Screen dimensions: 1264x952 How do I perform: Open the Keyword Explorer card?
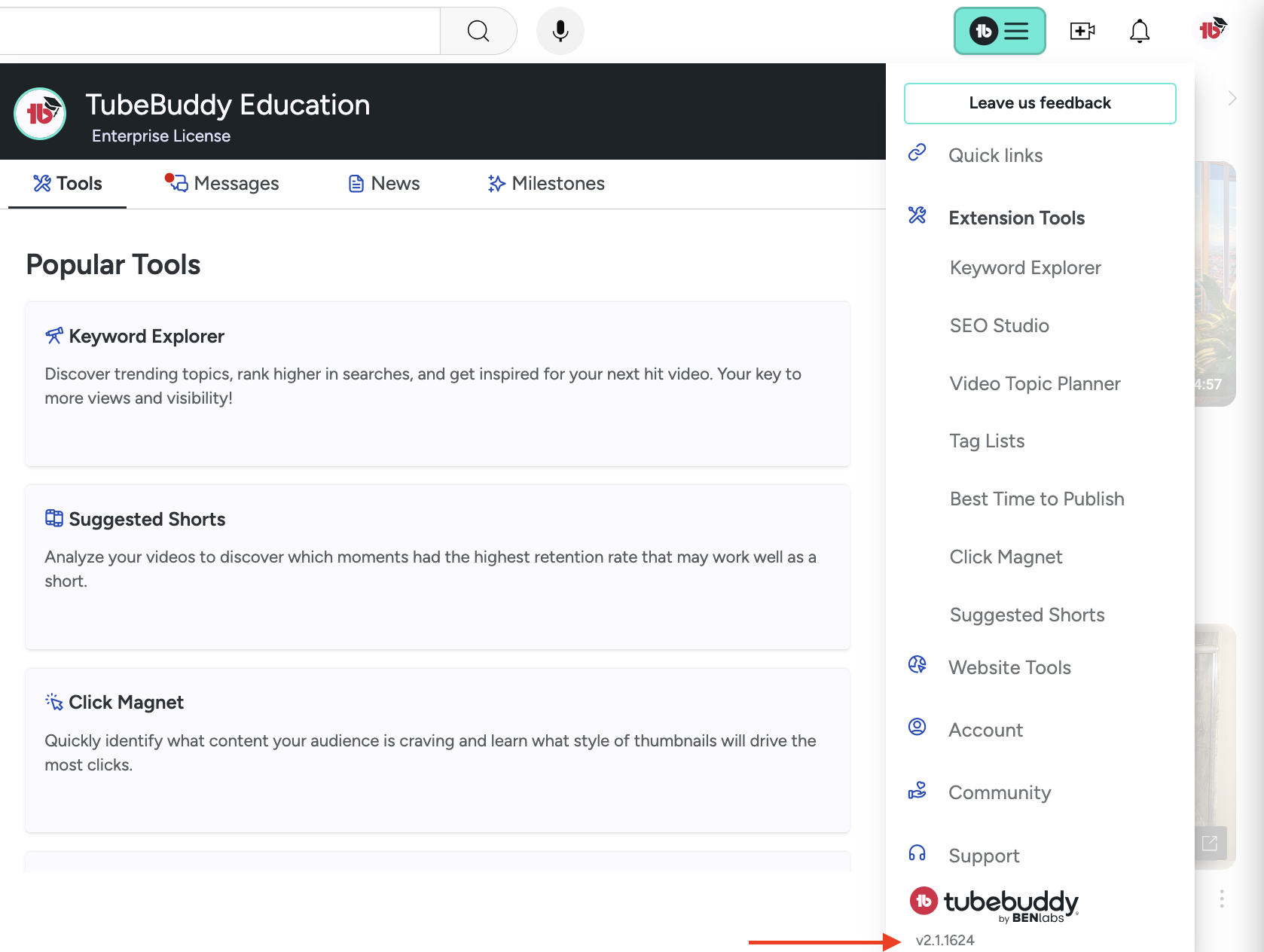click(x=438, y=383)
